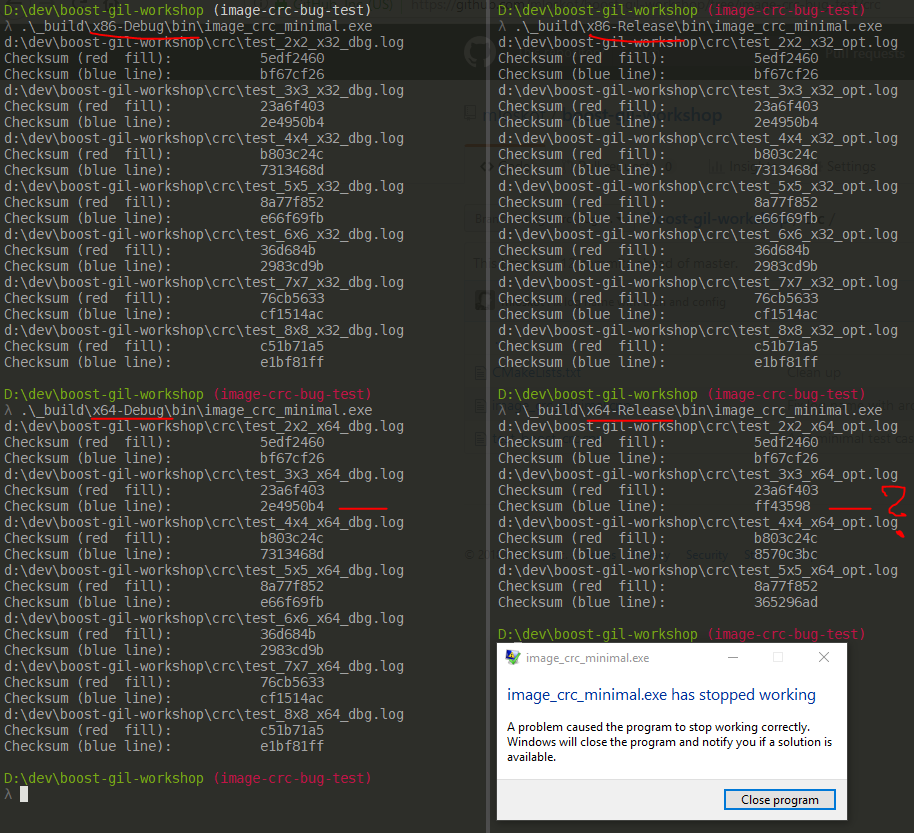Click the Close program button in the dialog
The width and height of the screenshot is (914, 833).
(779, 799)
